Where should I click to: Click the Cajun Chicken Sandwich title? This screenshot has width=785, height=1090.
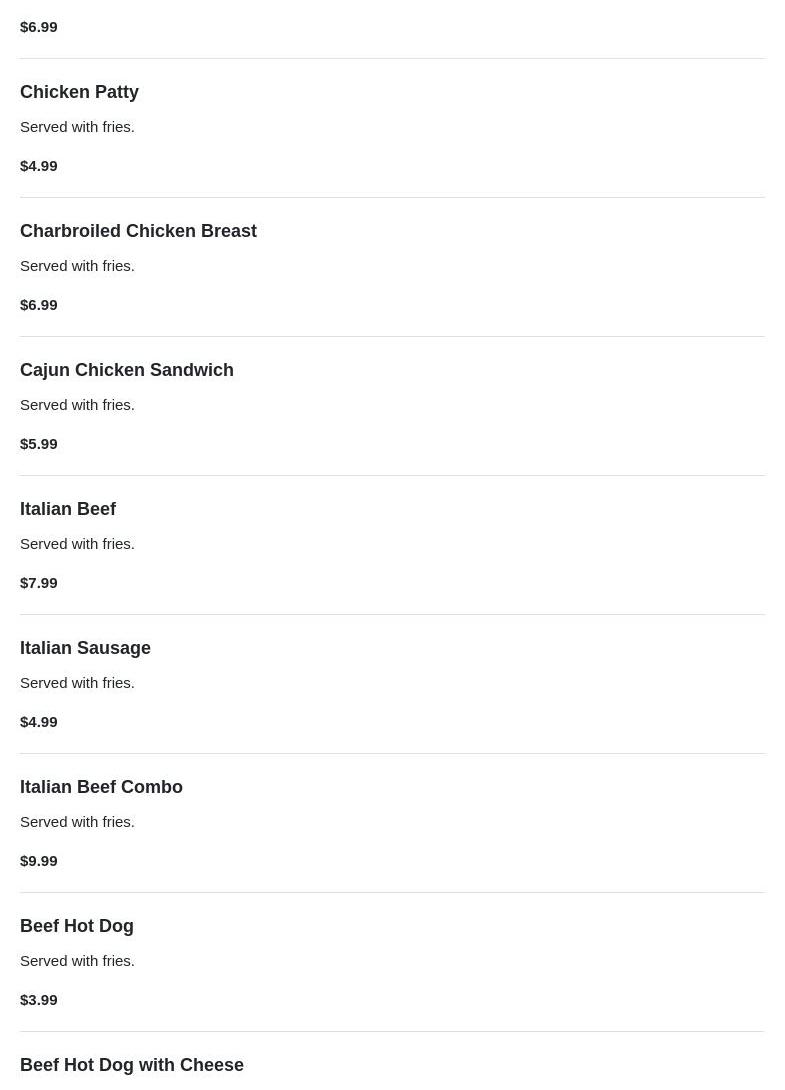tap(126, 370)
